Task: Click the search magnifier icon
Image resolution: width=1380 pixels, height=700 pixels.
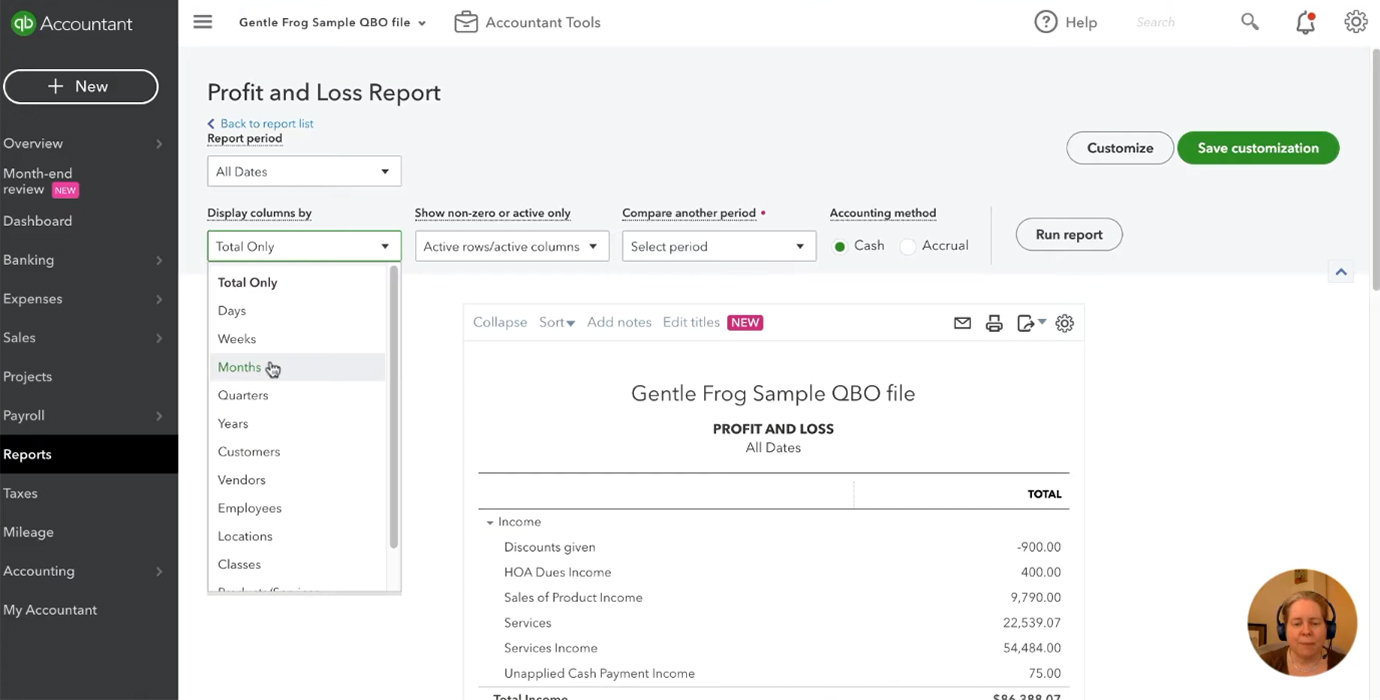Action: tap(1250, 22)
